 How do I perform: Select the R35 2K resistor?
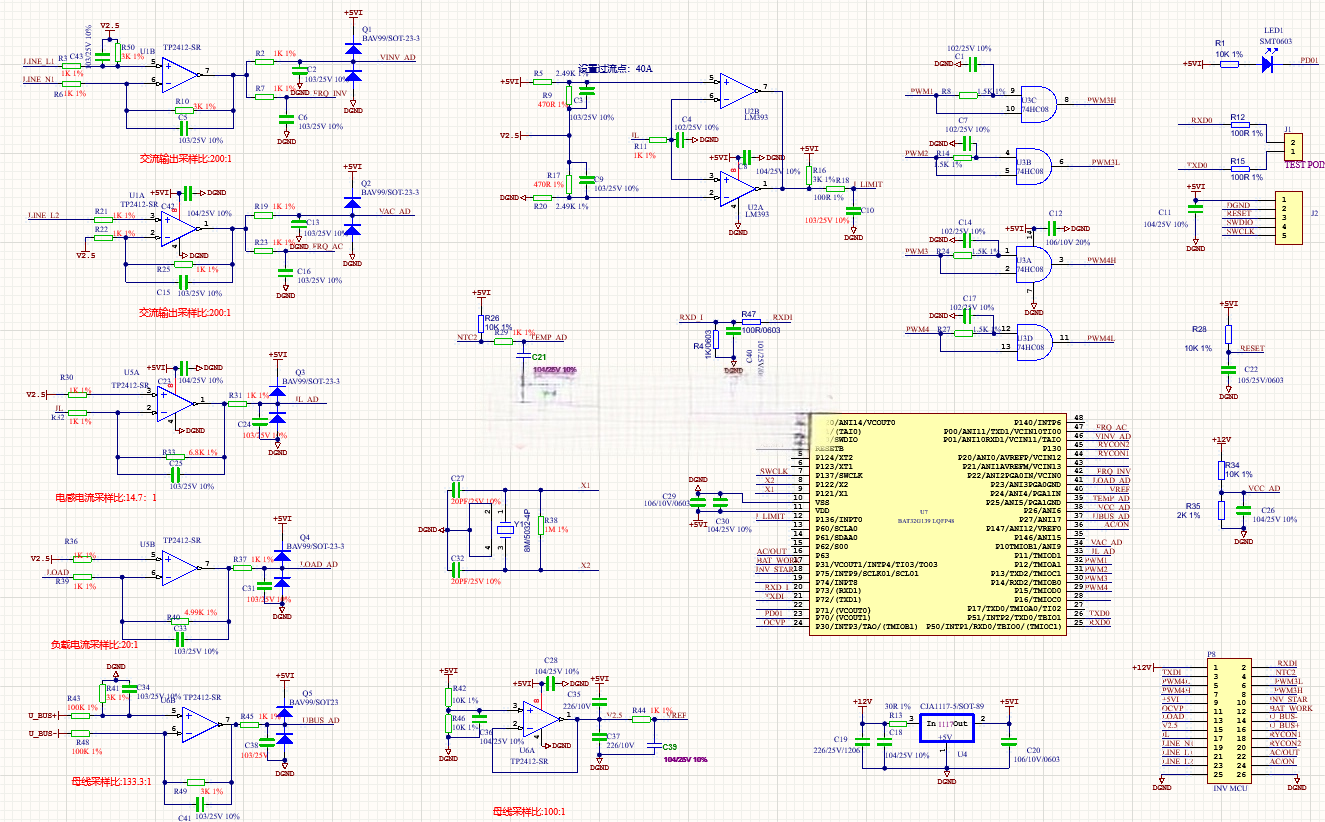tap(1221, 511)
